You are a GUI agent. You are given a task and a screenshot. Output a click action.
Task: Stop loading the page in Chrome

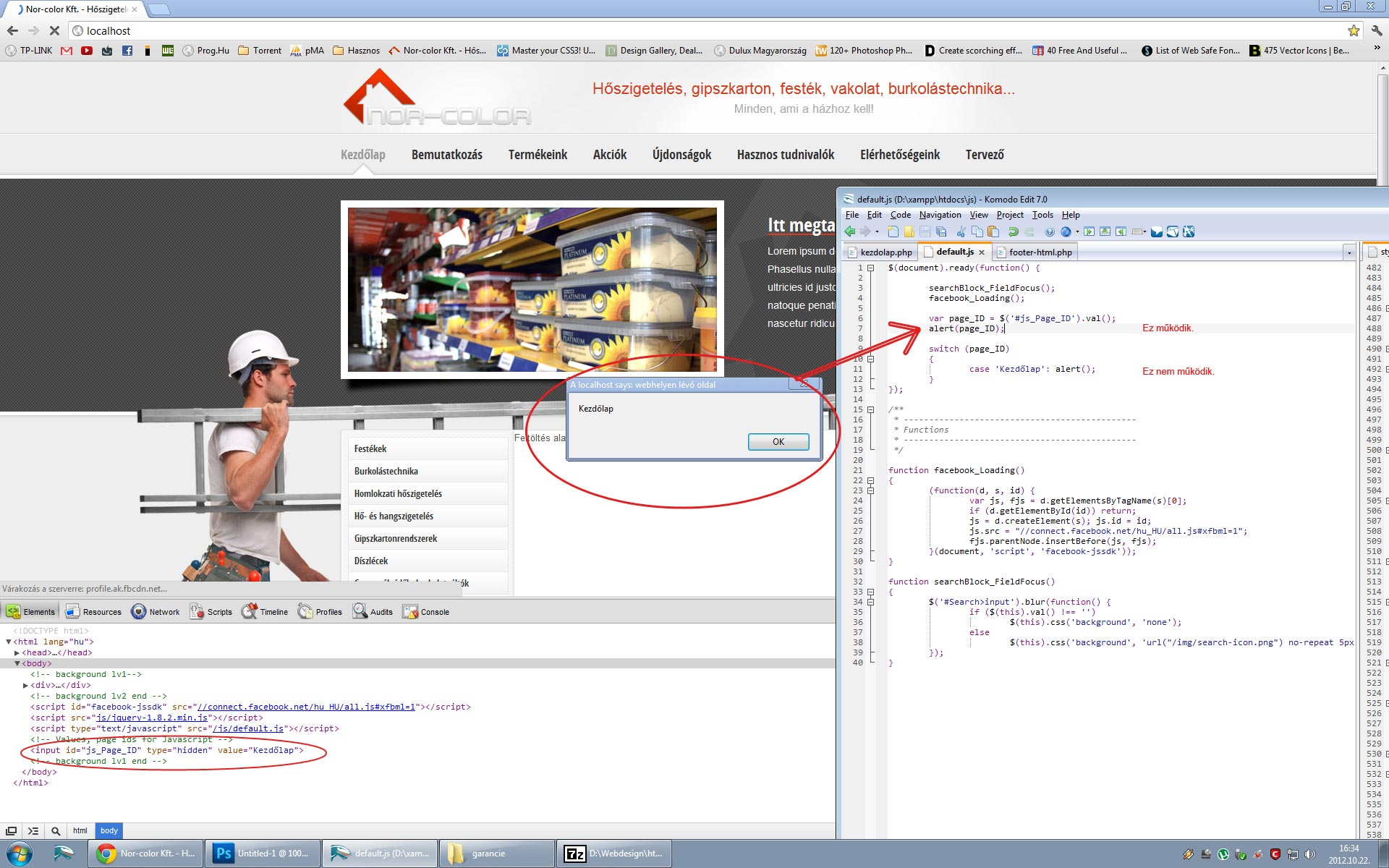click(x=54, y=30)
